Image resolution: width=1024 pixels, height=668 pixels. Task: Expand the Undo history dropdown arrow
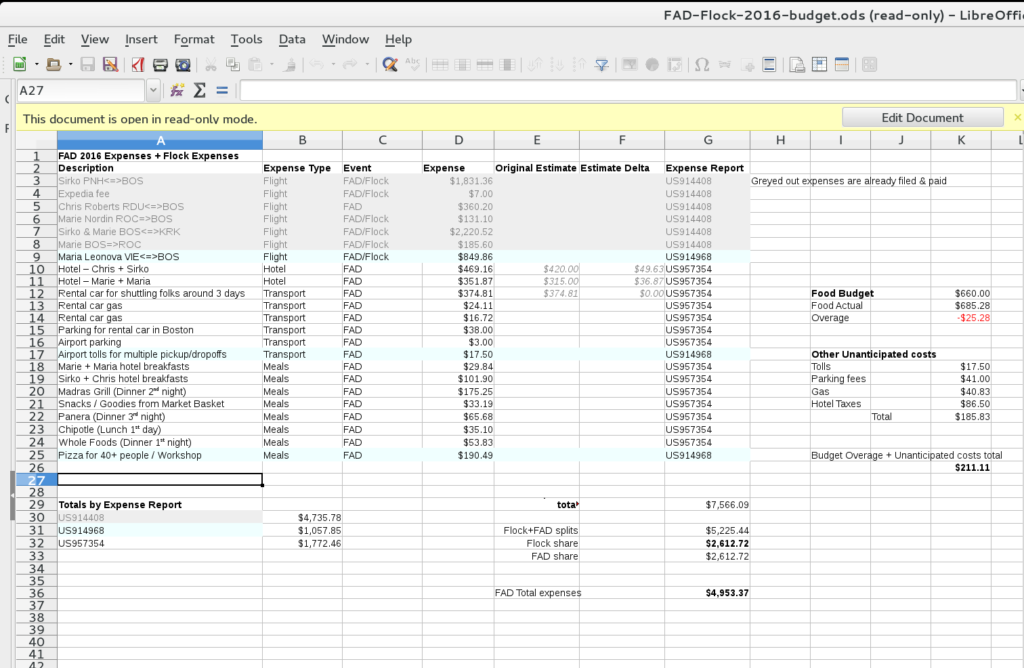[333, 65]
